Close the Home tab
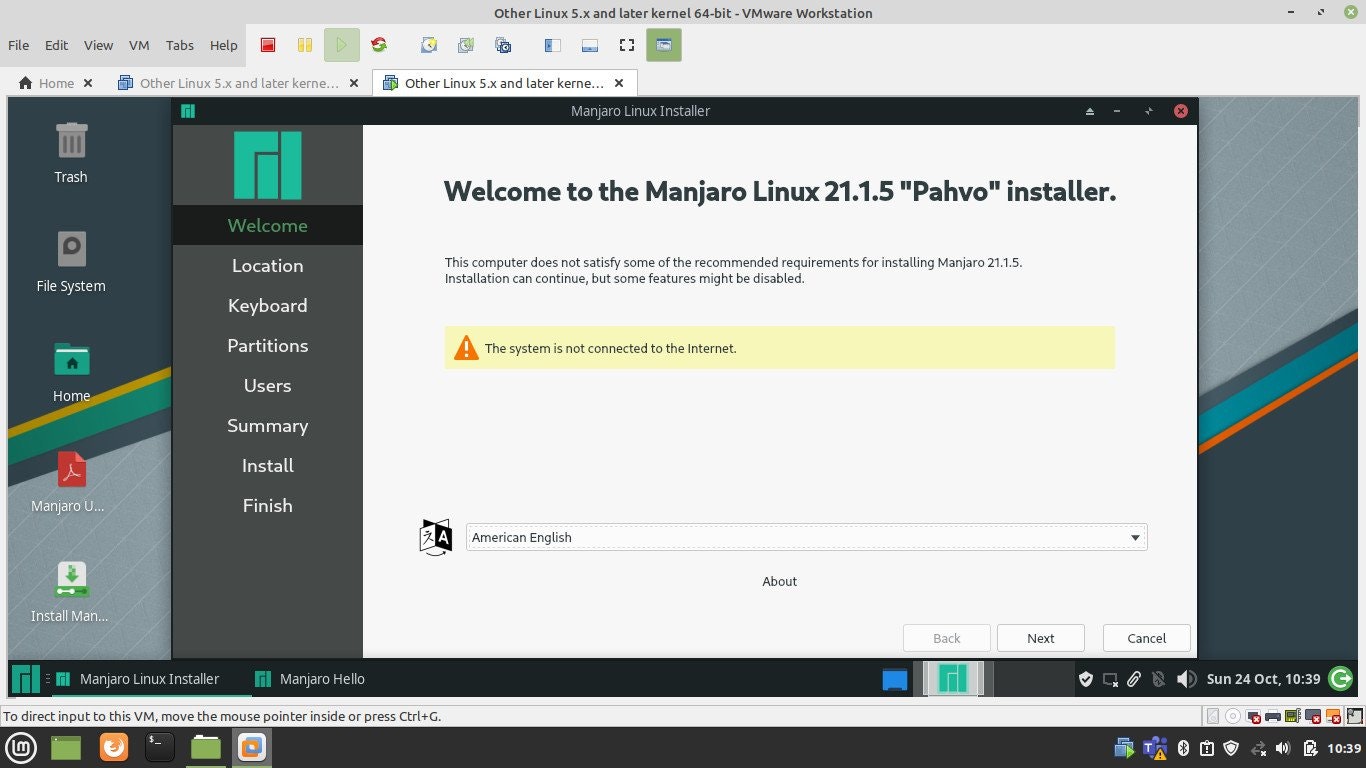 pyautogui.click(x=88, y=83)
